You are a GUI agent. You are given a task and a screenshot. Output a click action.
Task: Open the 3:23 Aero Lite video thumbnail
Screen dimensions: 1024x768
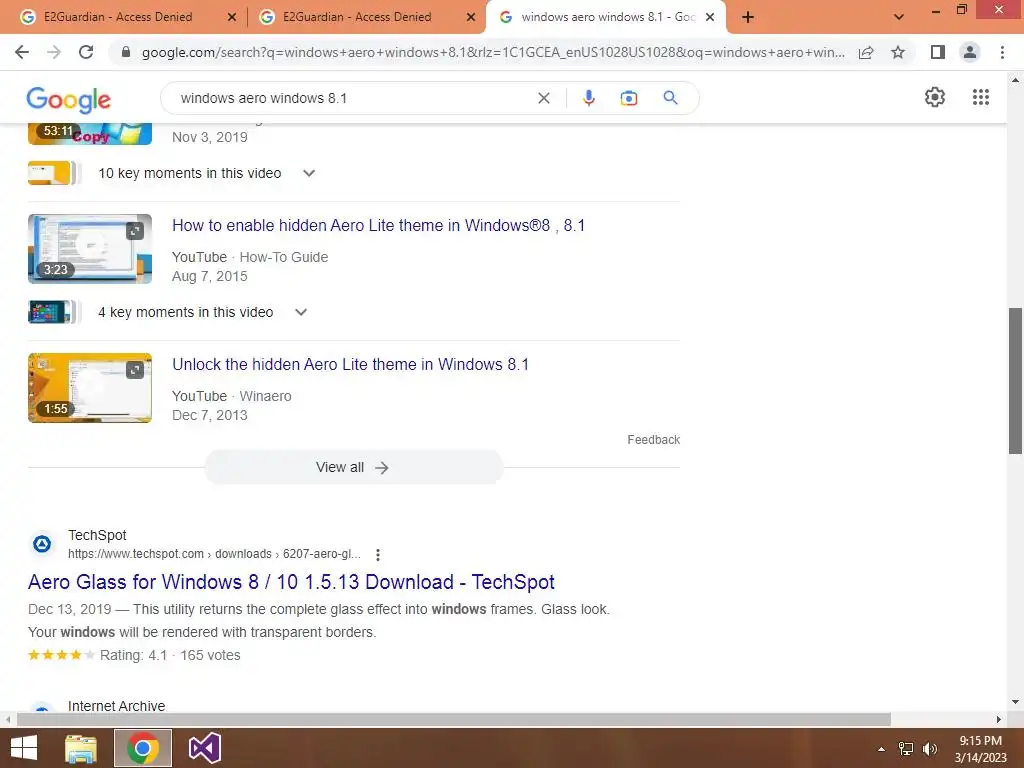point(90,249)
